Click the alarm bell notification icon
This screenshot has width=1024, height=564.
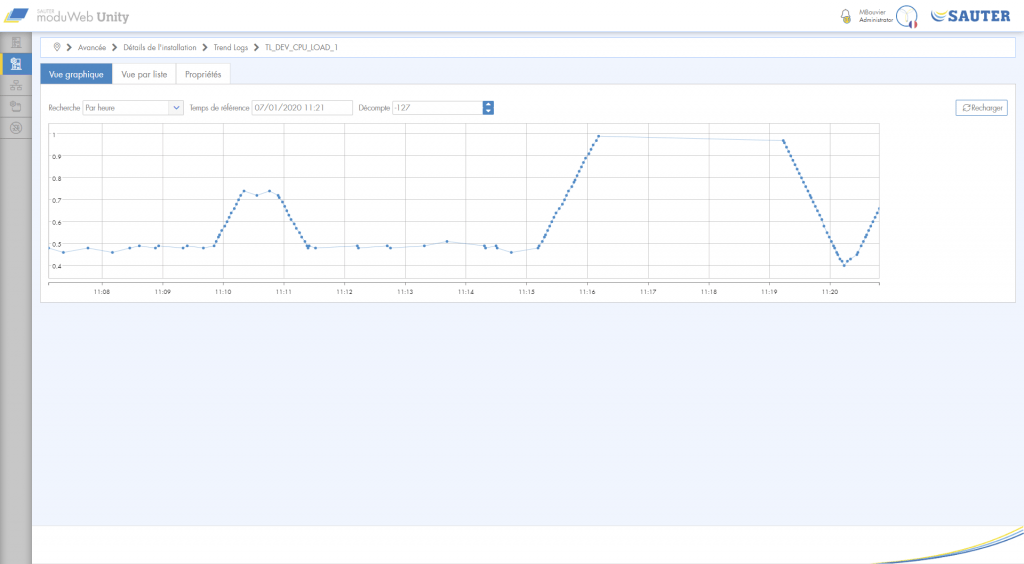tap(846, 16)
